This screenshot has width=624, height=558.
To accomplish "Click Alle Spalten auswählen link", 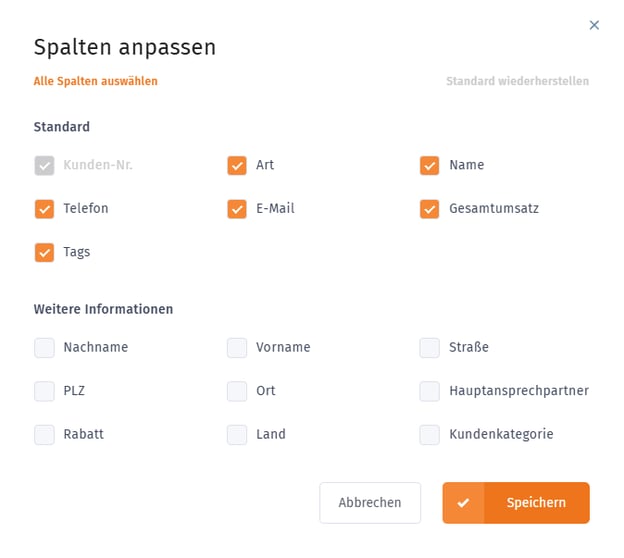I will point(96,81).
